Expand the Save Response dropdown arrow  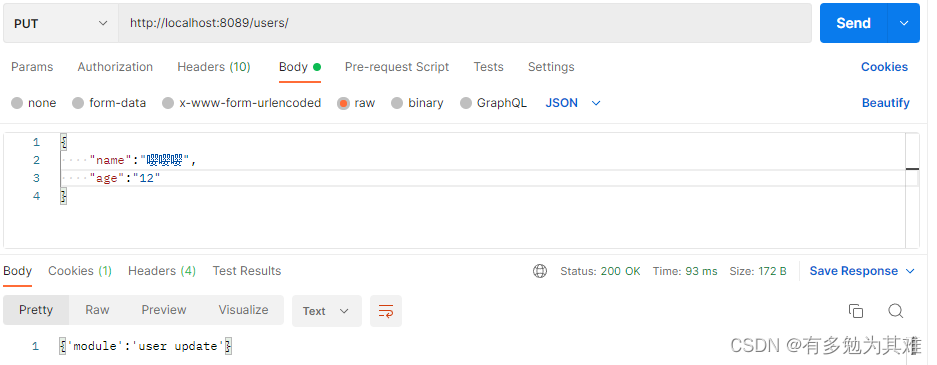pos(910,271)
